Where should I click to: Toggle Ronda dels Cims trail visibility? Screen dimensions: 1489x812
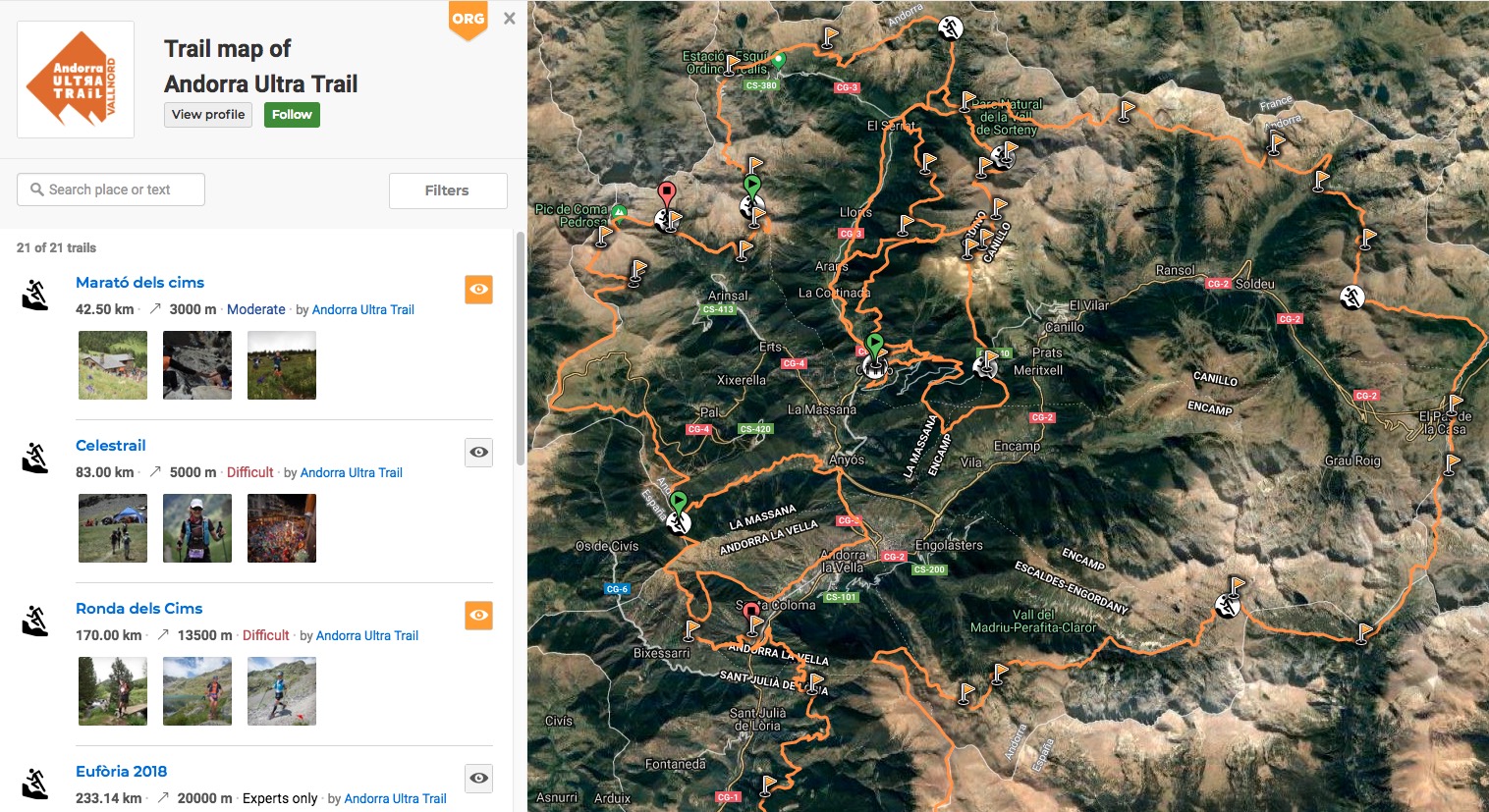pos(478,616)
